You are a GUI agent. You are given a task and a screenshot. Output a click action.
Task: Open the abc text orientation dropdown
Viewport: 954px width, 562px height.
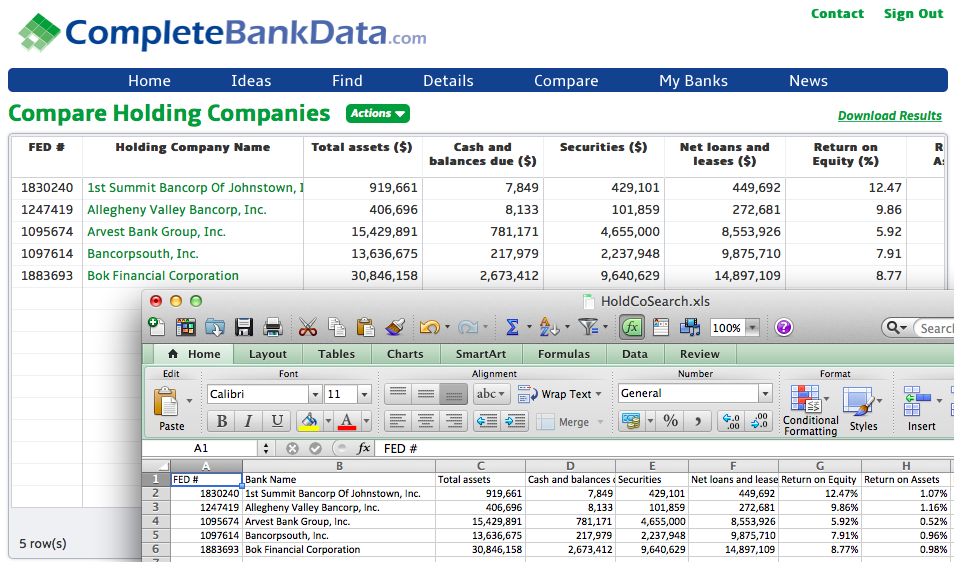(492, 394)
